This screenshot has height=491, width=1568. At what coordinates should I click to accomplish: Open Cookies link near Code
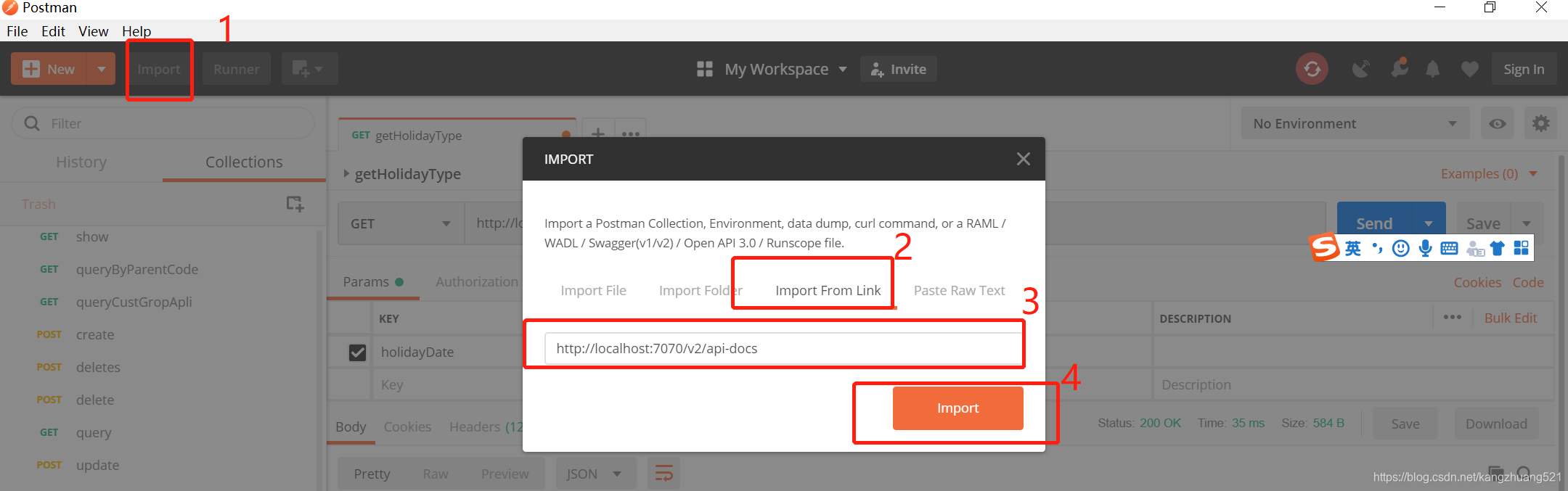pyautogui.click(x=1477, y=282)
